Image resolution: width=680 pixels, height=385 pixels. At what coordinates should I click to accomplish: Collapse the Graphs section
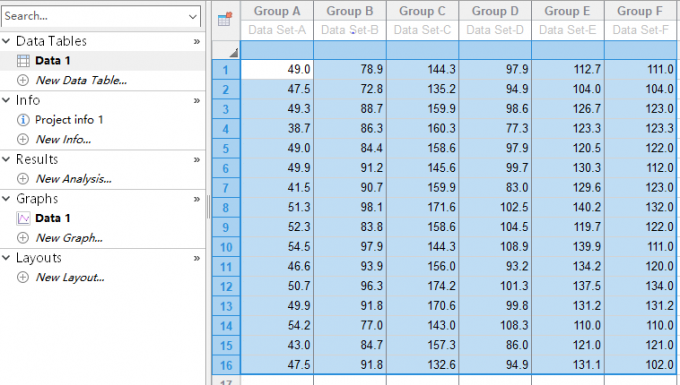6,199
